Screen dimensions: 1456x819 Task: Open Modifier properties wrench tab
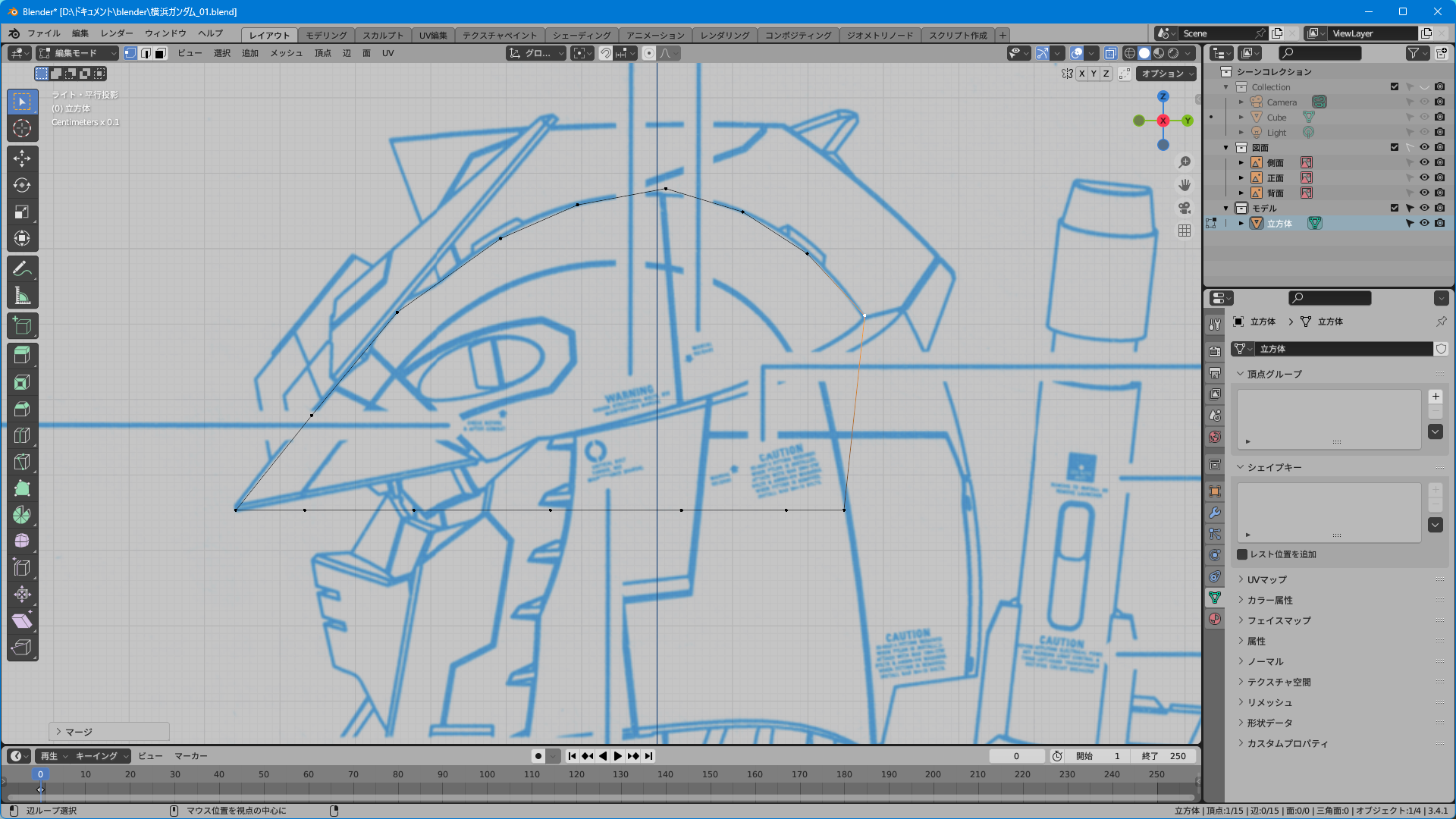coord(1215,513)
